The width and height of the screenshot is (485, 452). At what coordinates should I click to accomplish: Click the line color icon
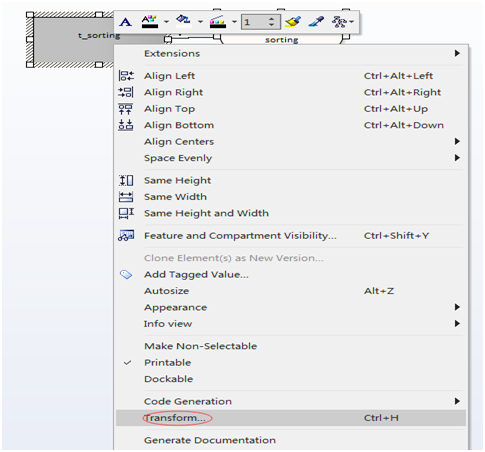click(x=218, y=22)
